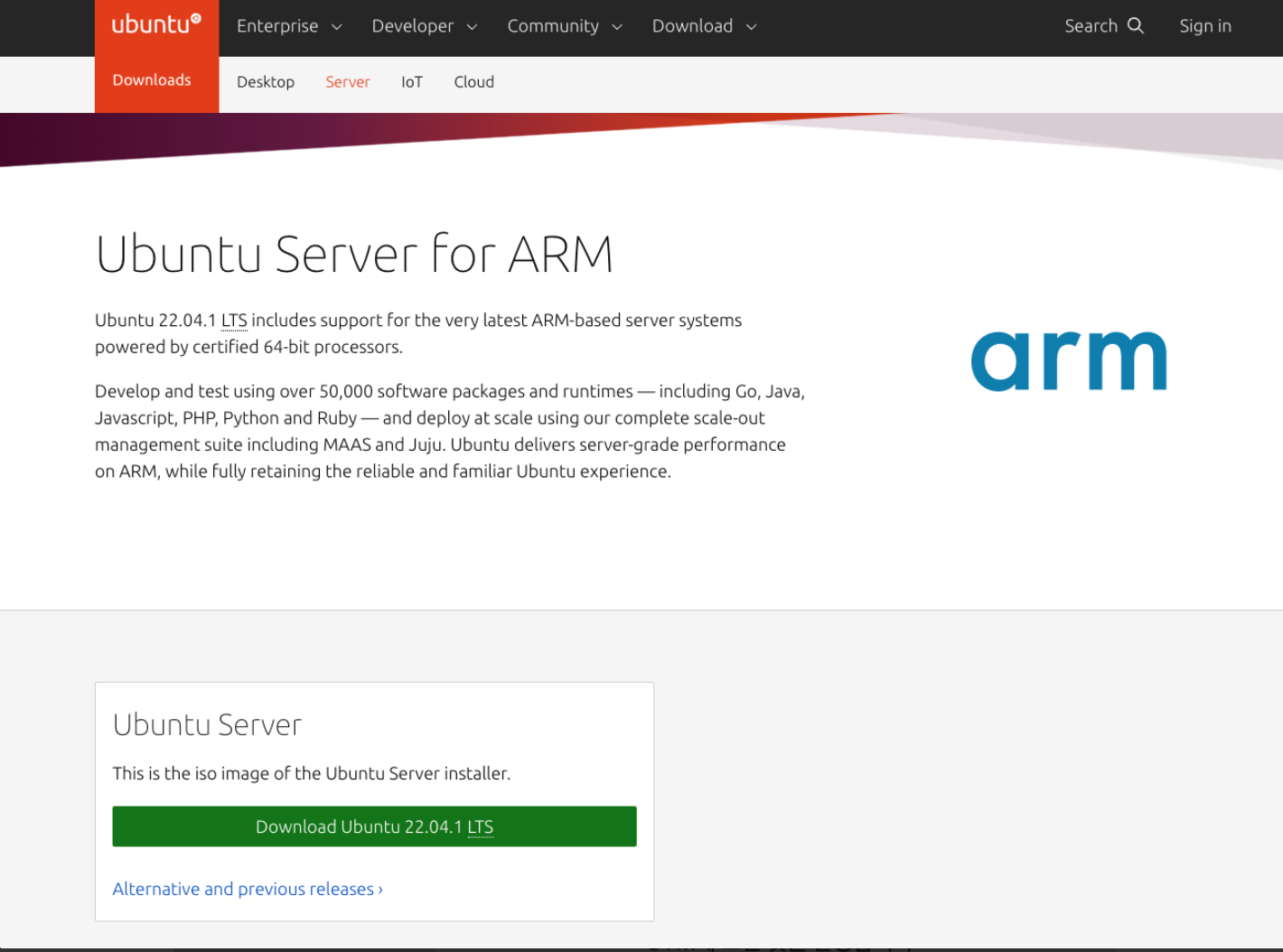Open Alternative and previous releases link
Image resolution: width=1283 pixels, height=952 pixels.
tap(248, 889)
